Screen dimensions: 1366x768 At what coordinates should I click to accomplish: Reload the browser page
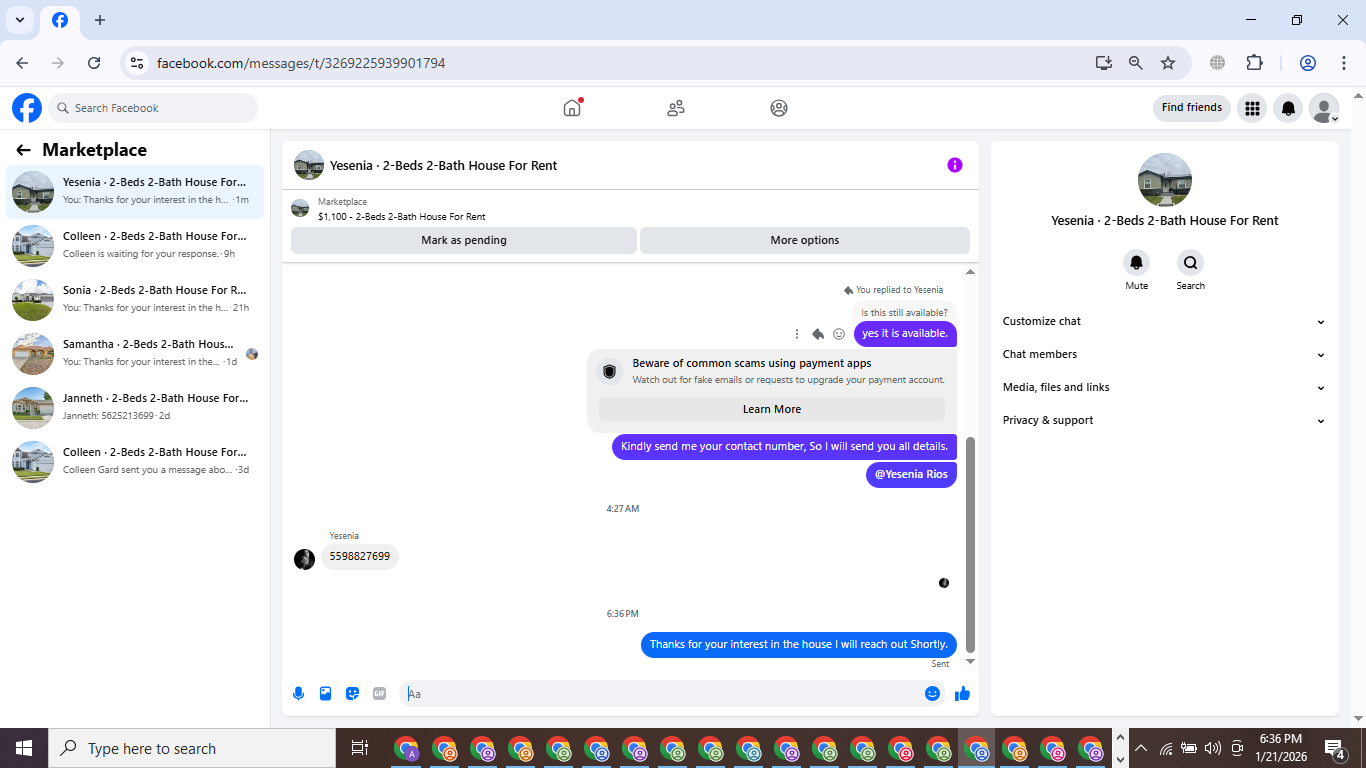pyautogui.click(x=94, y=63)
